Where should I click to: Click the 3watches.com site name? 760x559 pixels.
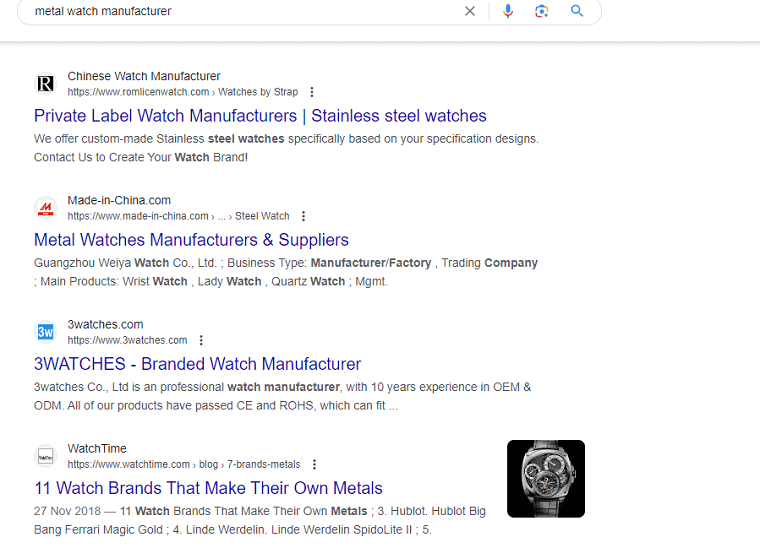pyautogui.click(x=105, y=324)
